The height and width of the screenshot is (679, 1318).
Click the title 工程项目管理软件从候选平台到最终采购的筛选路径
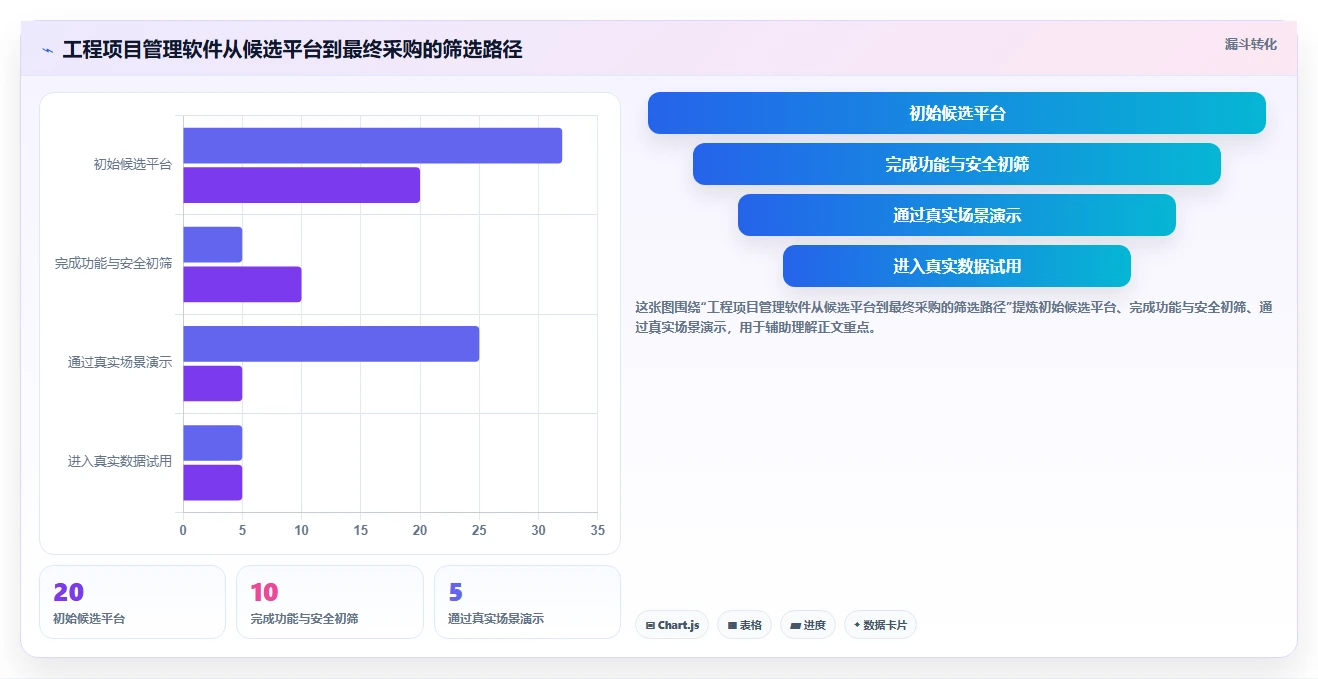[292, 49]
